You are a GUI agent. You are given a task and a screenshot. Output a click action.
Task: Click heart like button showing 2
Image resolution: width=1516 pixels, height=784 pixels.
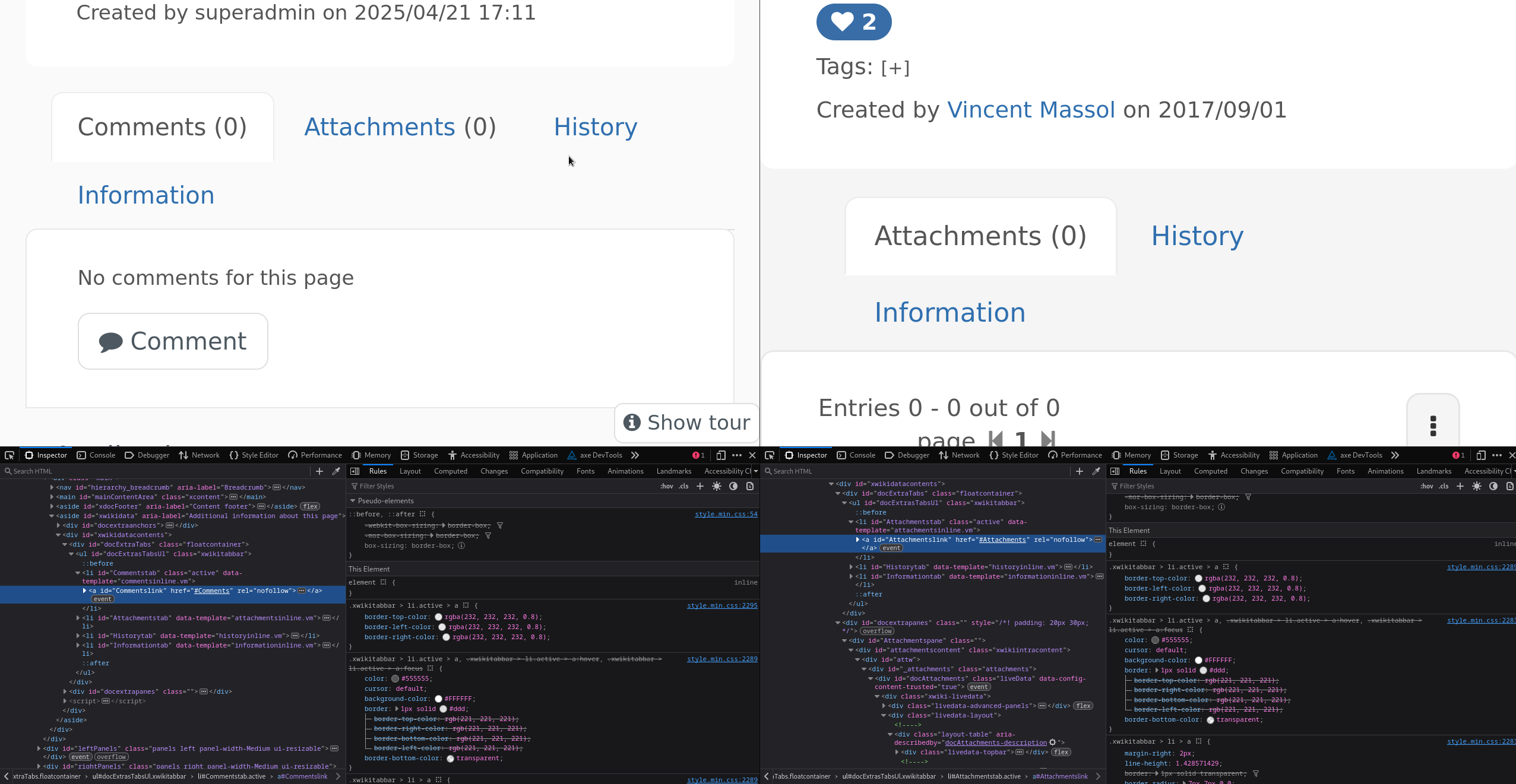coord(854,22)
